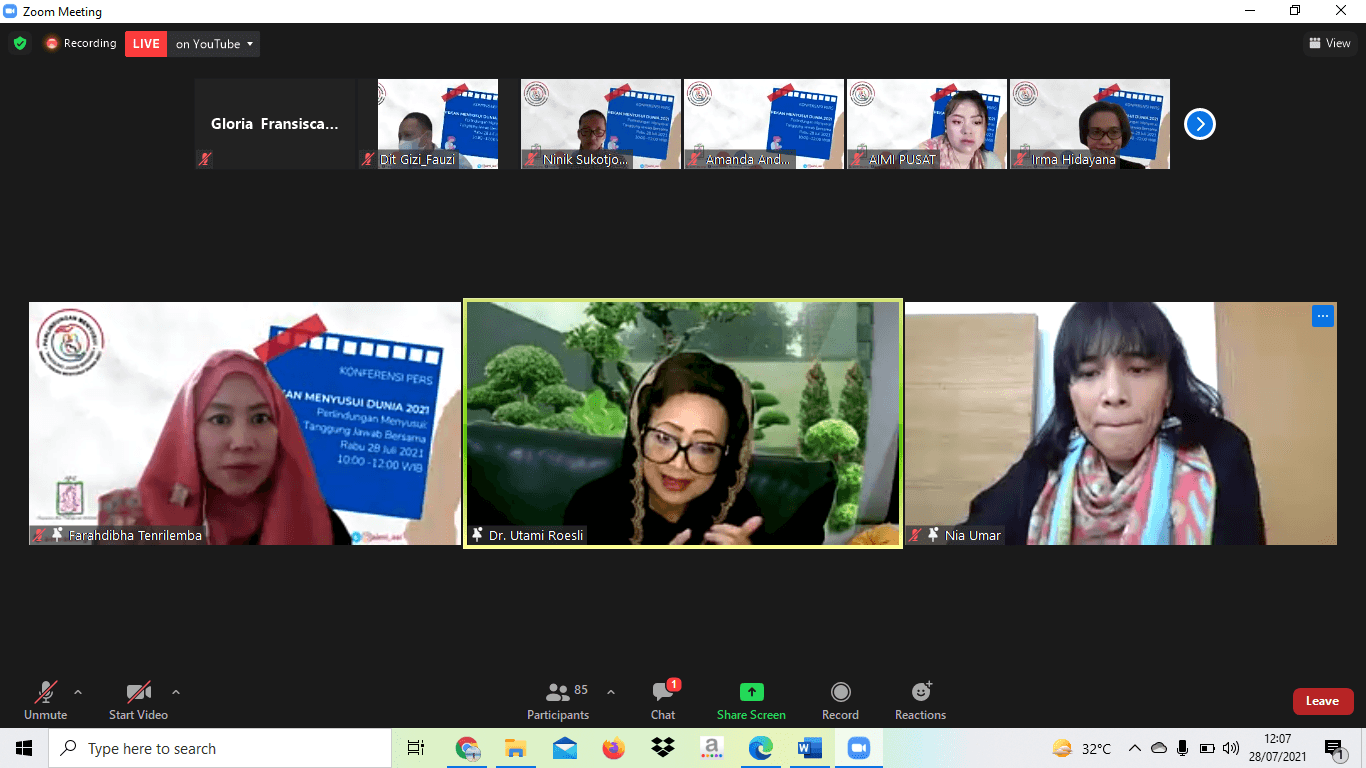Open the View layout menu
Viewport: 1366px width, 768px height.
pos(1330,43)
